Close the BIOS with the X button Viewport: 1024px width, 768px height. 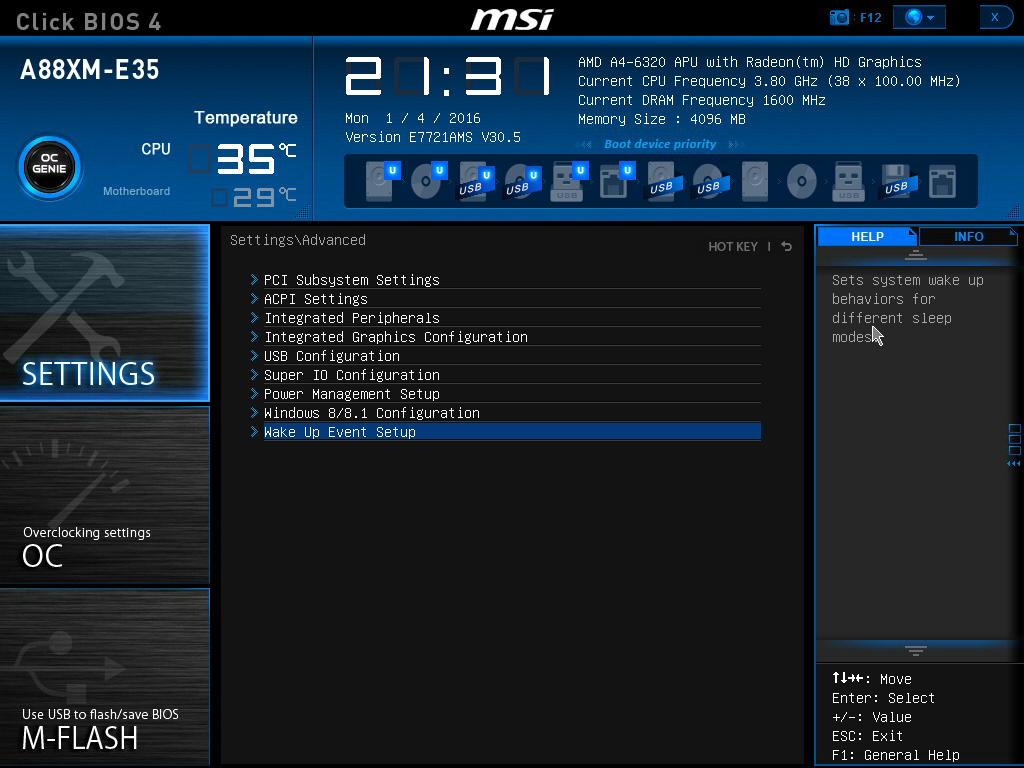[995, 17]
